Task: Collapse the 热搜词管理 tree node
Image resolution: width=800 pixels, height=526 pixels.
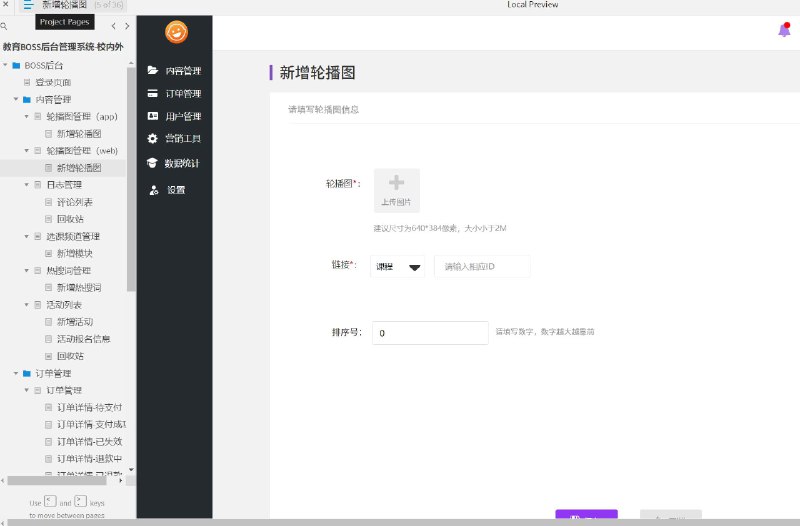Action: click(27, 270)
